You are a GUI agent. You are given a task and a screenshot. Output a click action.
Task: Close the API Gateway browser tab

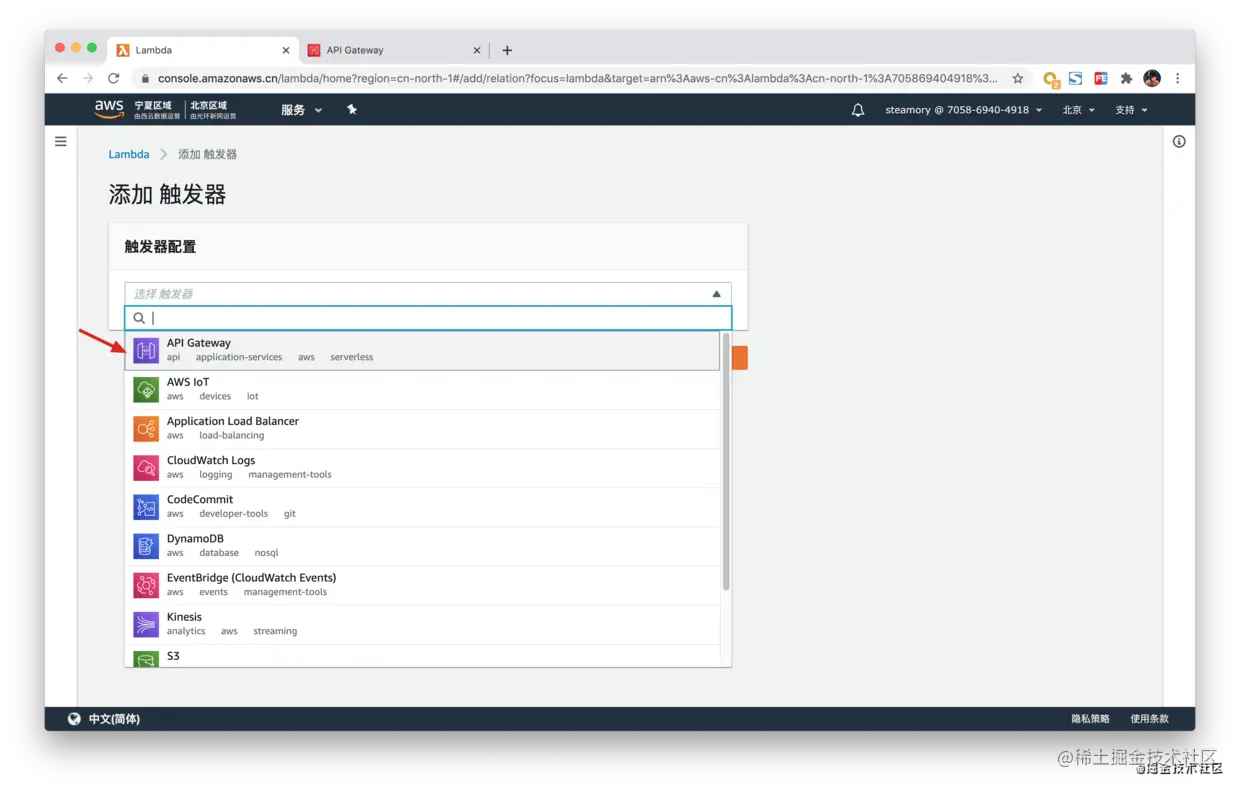click(477, 50)
